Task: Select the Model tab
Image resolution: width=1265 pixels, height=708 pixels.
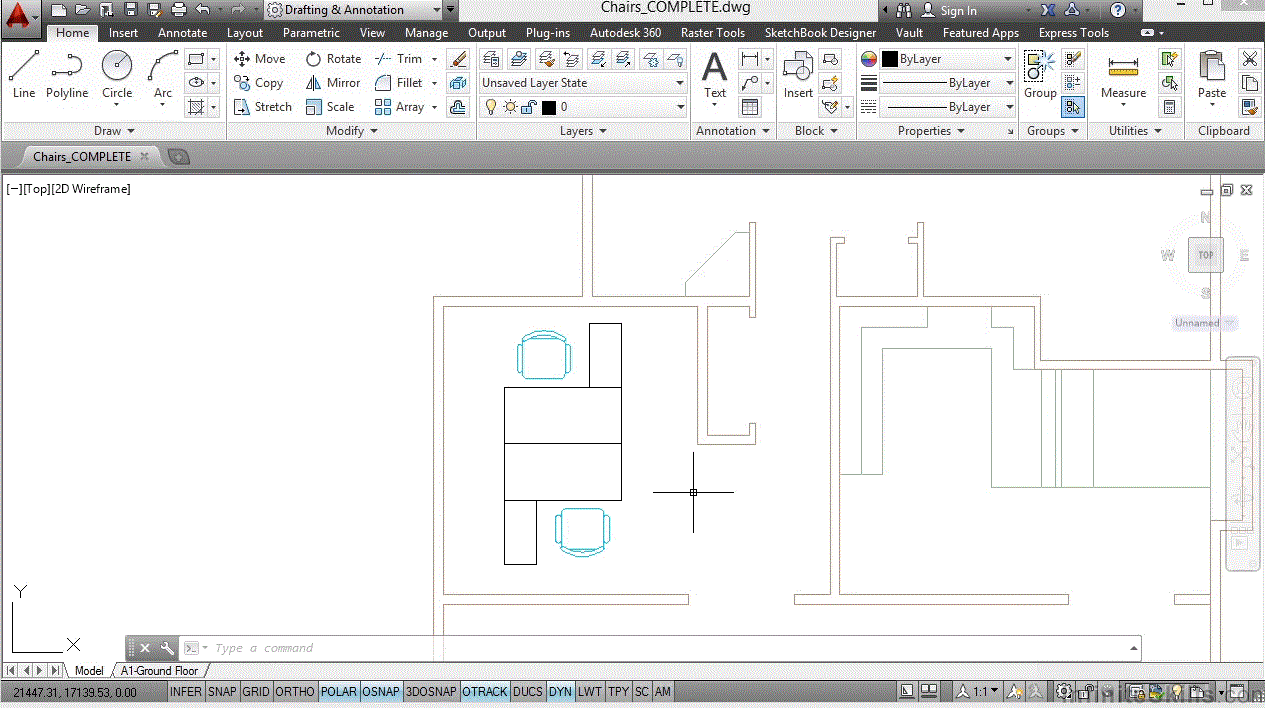Action: point(89,671)
